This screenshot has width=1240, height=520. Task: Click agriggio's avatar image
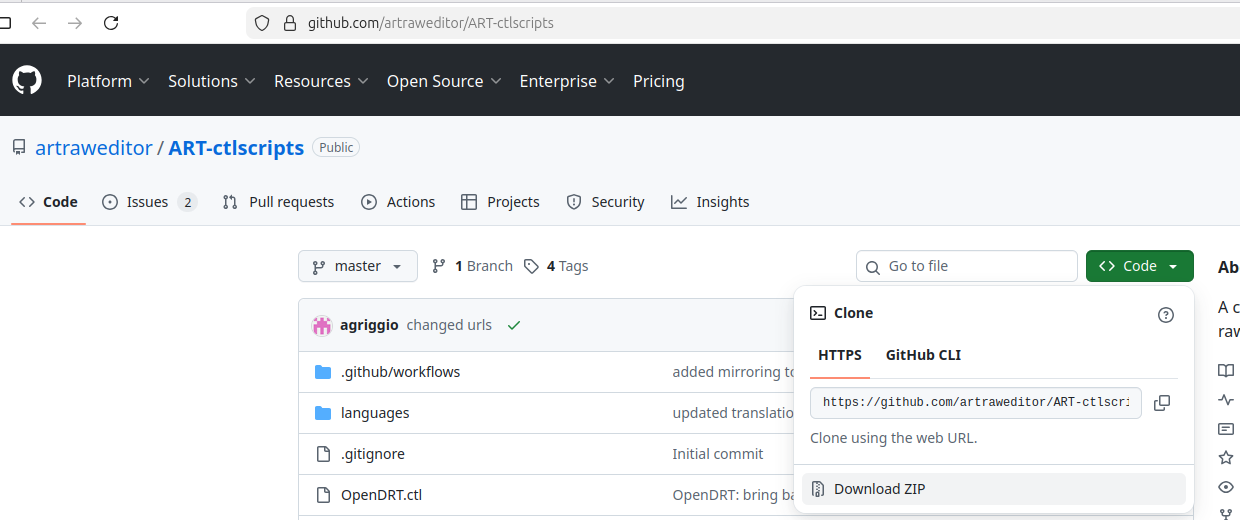pyautogui.click(x=322, y=325)
